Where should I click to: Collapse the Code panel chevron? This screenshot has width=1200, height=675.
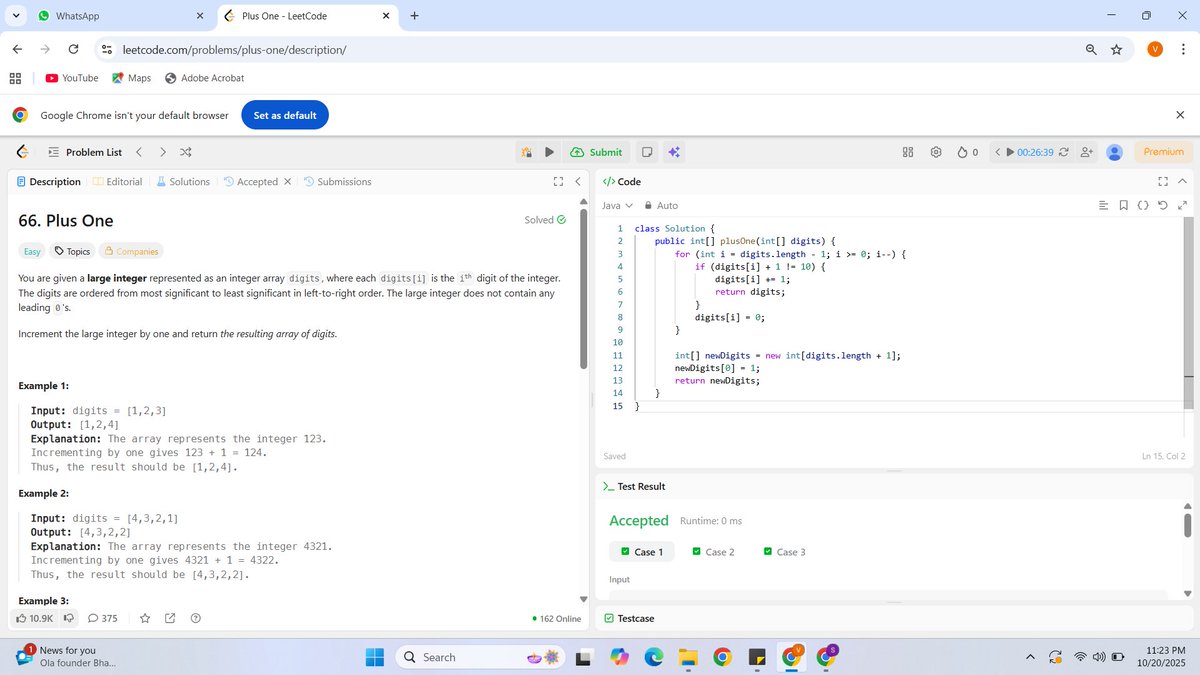pyautogui.click(x=1182, y=182)
